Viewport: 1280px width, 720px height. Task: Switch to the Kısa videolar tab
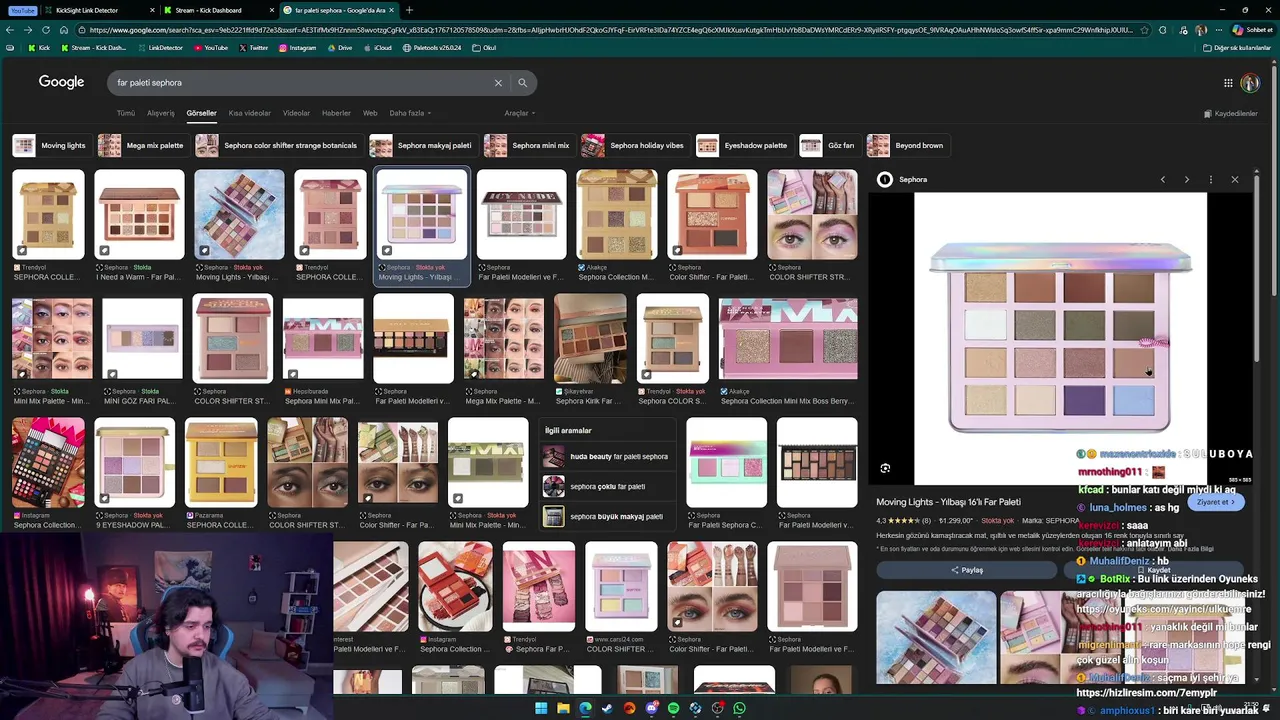[x=249, y=113]
